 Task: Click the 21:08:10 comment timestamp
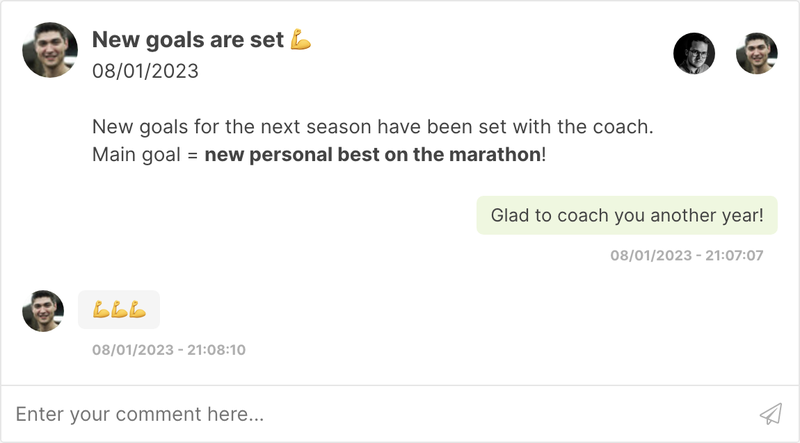click(x=169, y=350)
